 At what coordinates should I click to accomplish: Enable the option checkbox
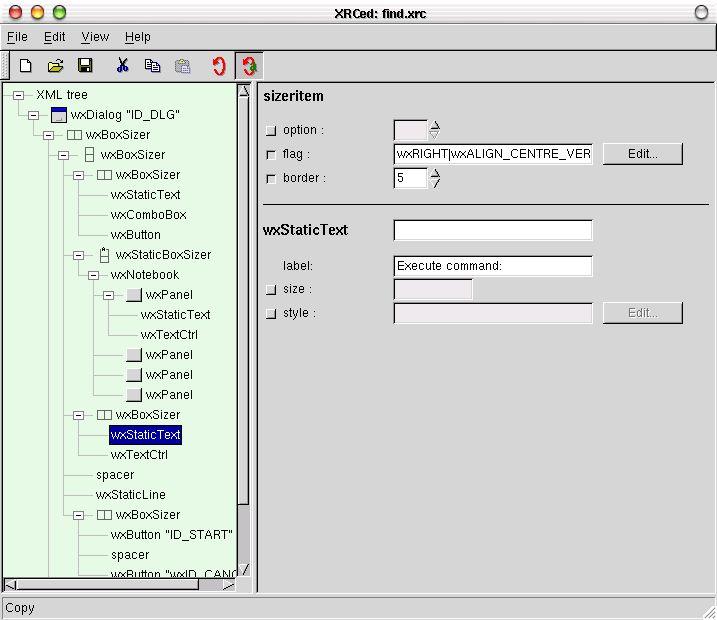tap(271, 130)
